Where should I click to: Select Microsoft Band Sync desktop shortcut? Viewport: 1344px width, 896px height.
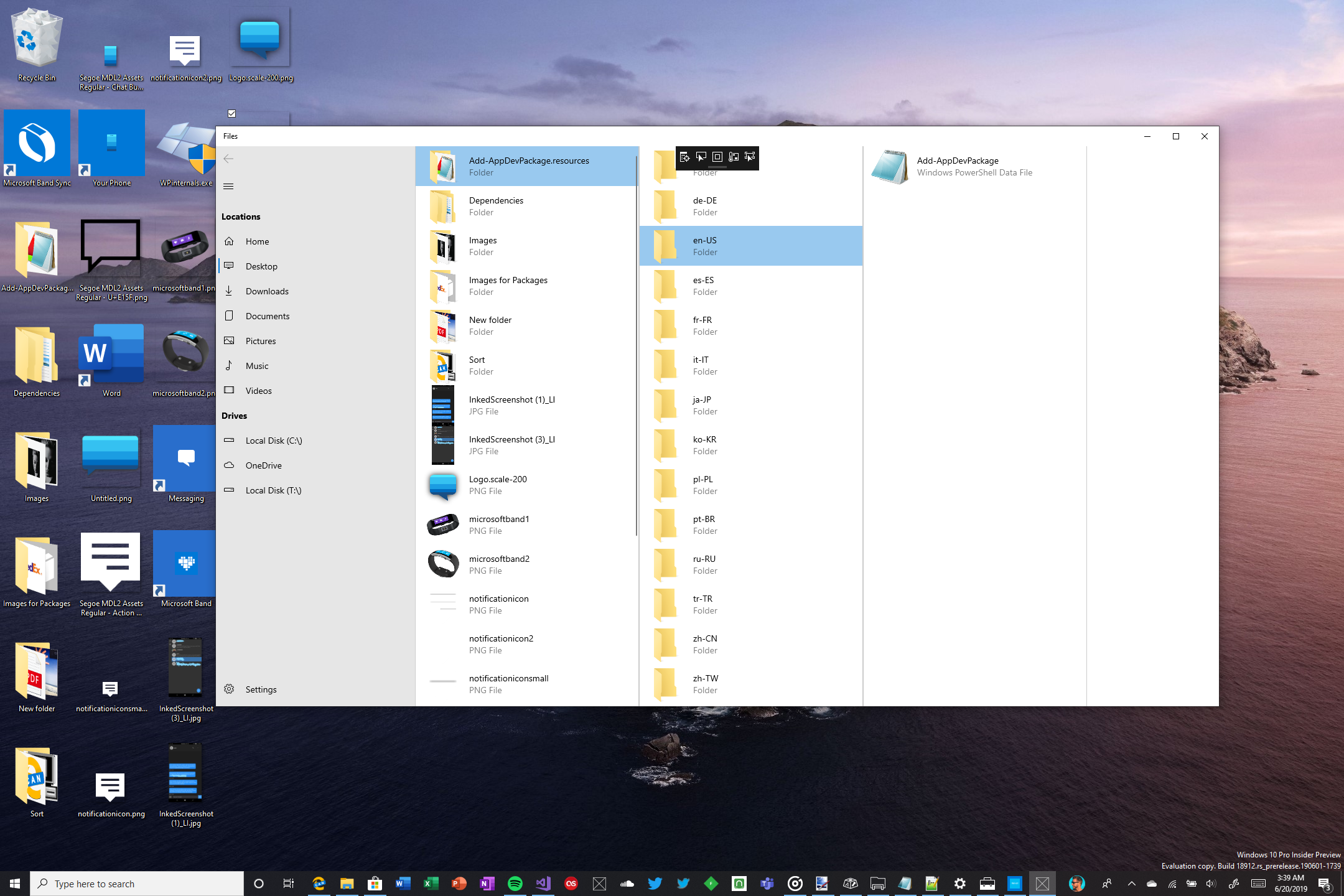click(37, 149)
